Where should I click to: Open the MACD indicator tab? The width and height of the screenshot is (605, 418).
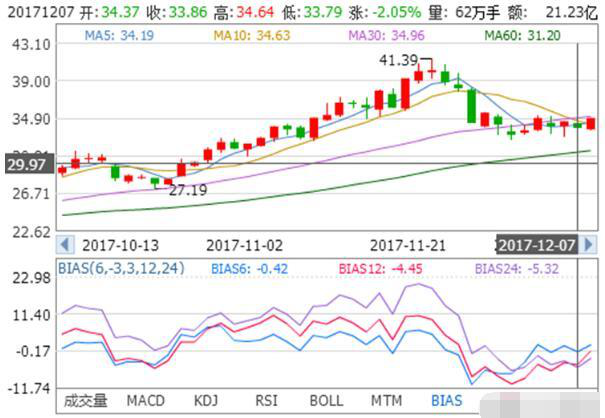coord(146,401)
